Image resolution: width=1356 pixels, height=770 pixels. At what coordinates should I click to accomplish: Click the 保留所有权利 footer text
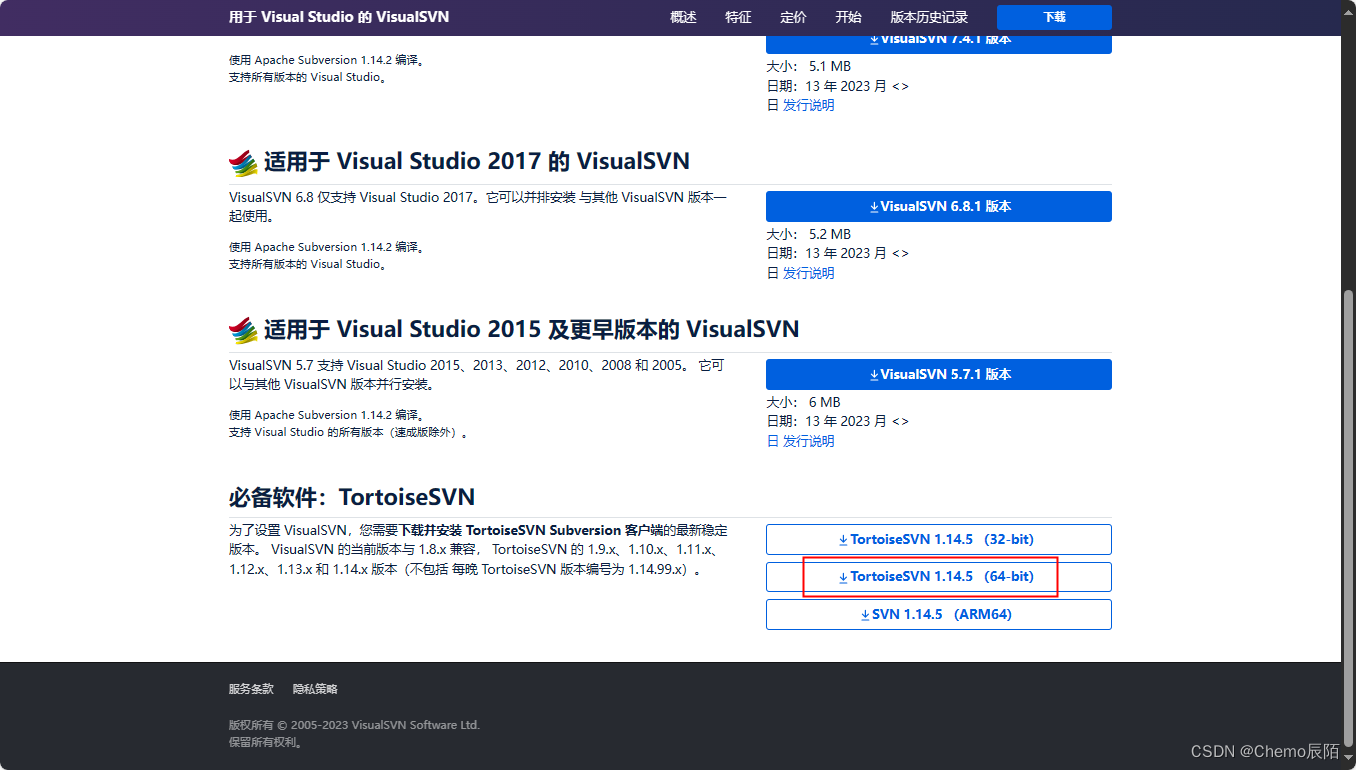coord(265,743)
